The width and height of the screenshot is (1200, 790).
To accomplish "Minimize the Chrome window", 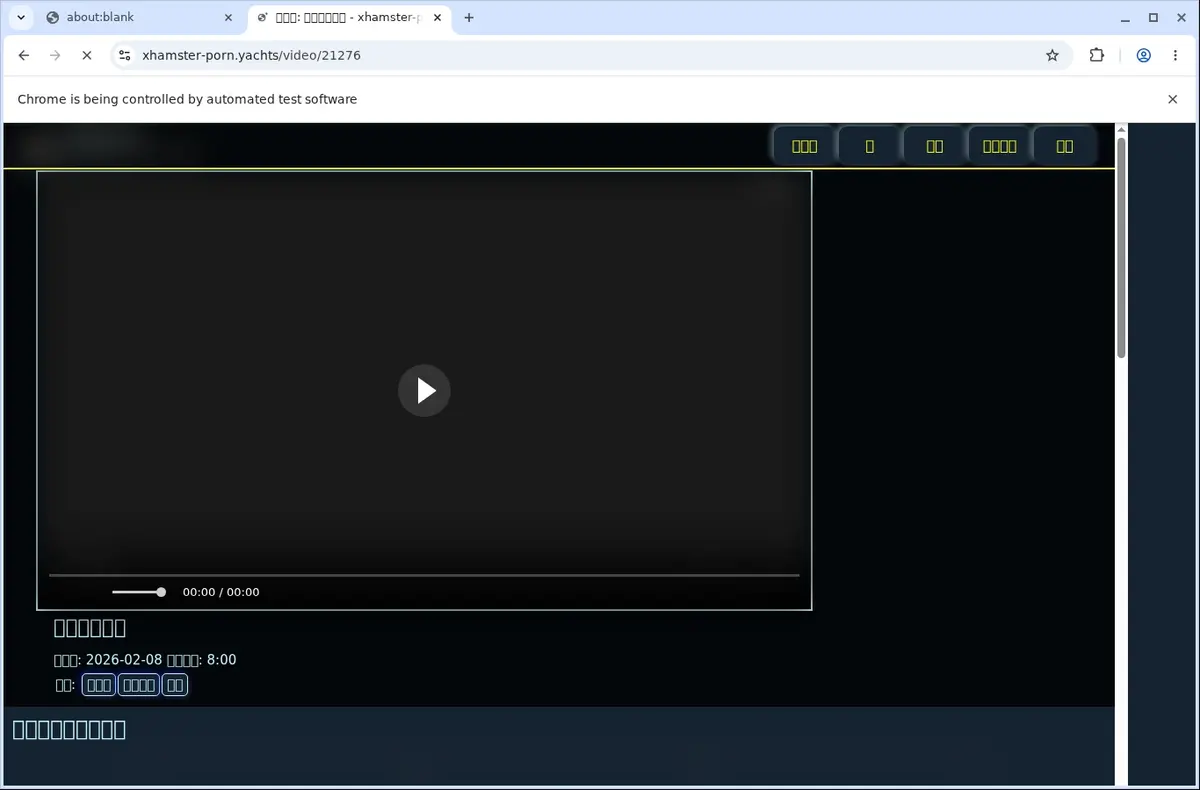I will (1125, 17).
